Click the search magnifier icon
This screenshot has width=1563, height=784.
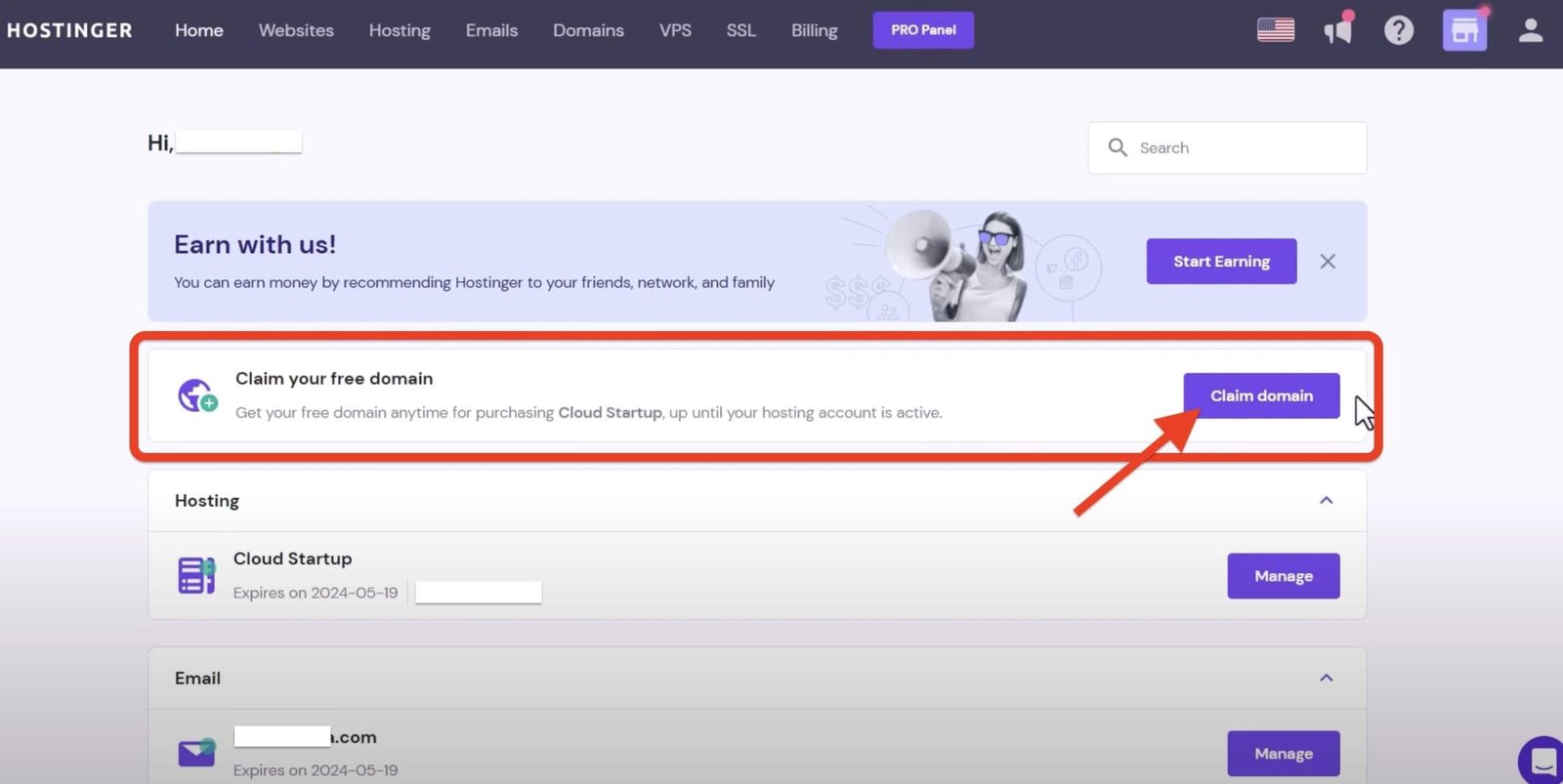point(1118,147)
